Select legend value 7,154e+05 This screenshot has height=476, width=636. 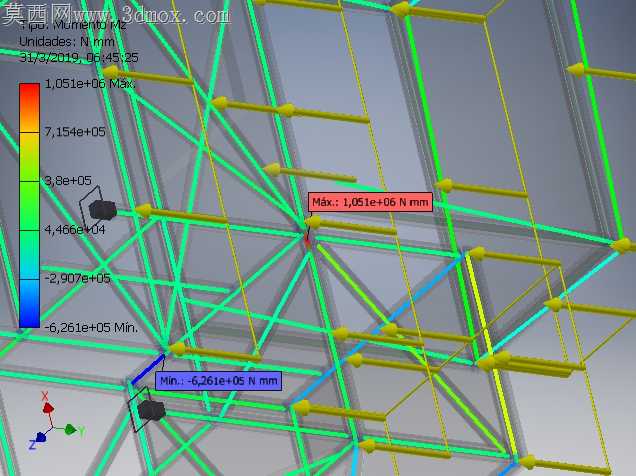pyautogui.click(x=75, y=132)
